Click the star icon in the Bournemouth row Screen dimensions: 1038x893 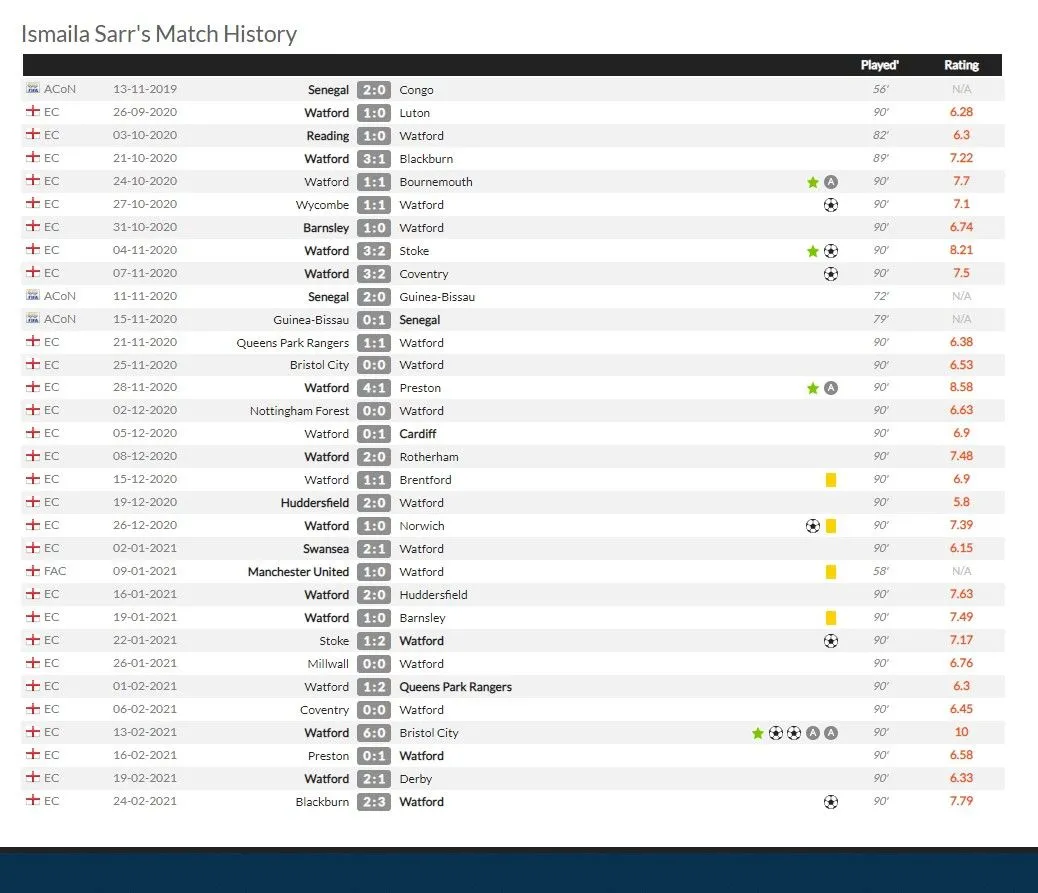click(813, 182)
